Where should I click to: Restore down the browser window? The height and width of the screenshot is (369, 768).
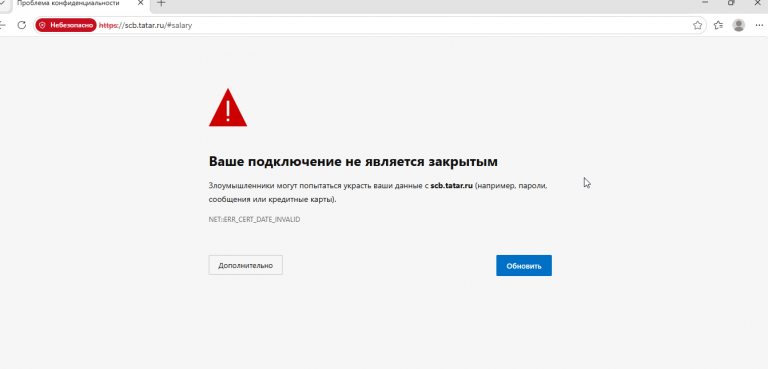[731, 3]
